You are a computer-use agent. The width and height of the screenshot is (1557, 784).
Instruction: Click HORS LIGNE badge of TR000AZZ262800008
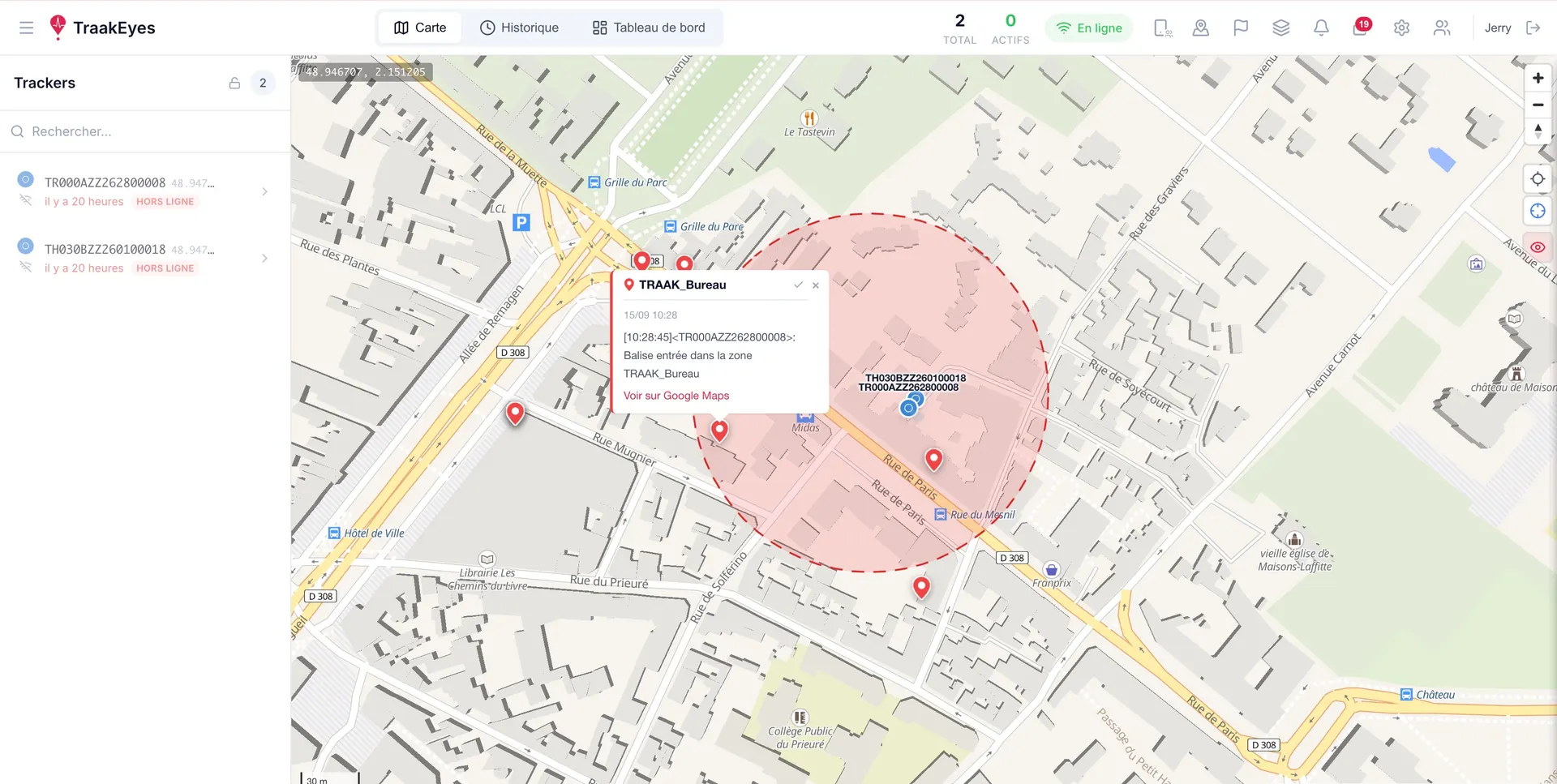tap(165, 202)
